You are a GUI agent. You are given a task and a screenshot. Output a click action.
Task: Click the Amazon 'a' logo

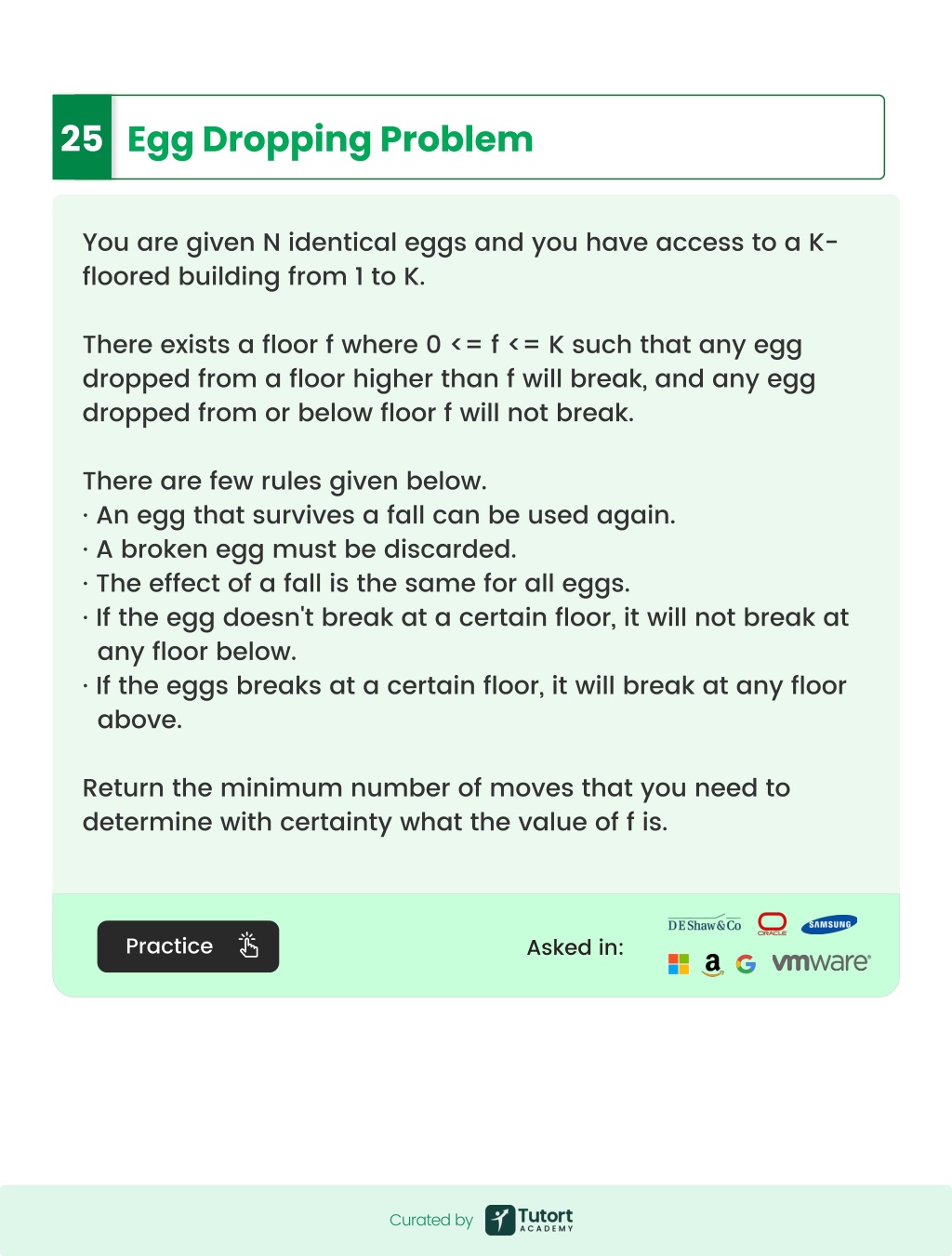point(712,965)
